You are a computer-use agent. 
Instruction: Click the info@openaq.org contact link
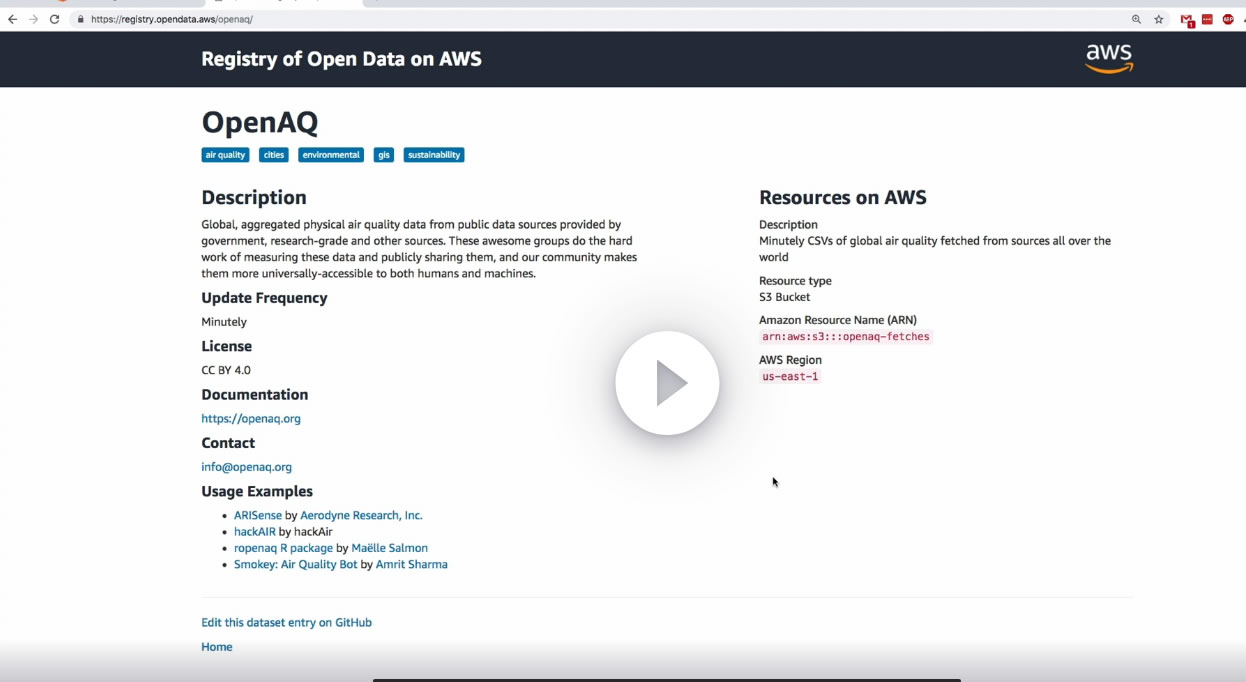coord(247,467)
